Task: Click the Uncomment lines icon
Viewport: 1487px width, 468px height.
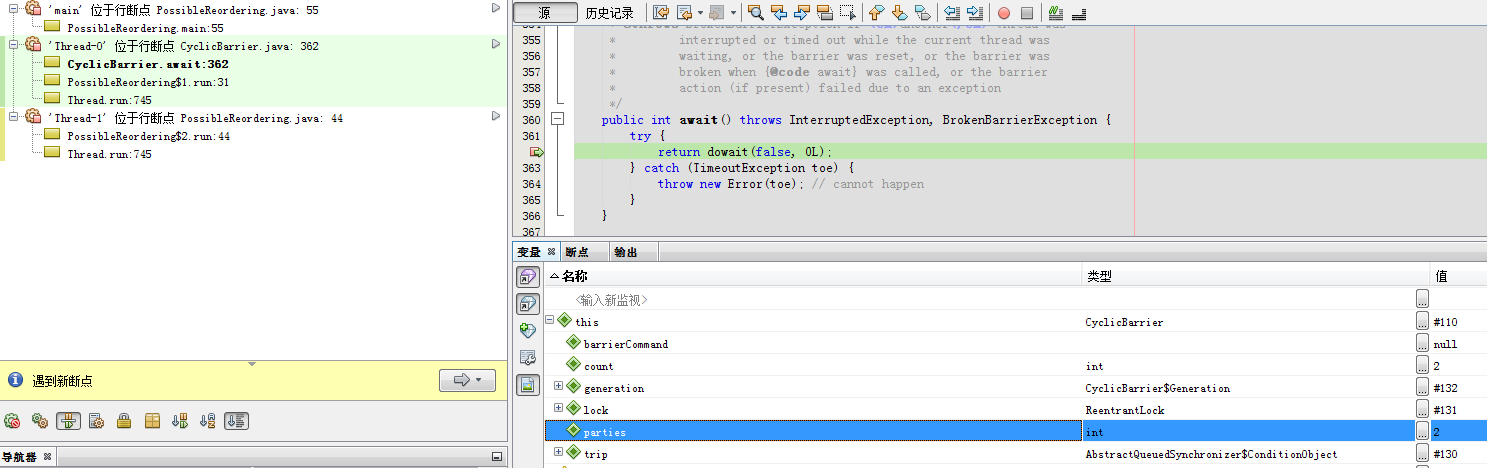Action: [1079, 13]
